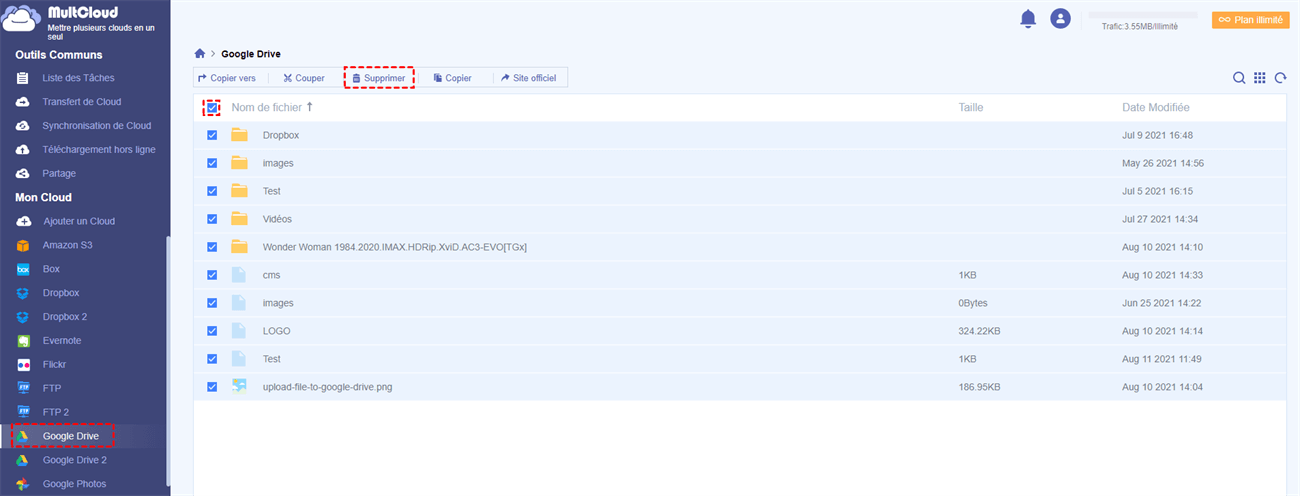The width and height of the screenshot is (1300, 496).
Task: Click the Taille column header
Action: (971, 107)
